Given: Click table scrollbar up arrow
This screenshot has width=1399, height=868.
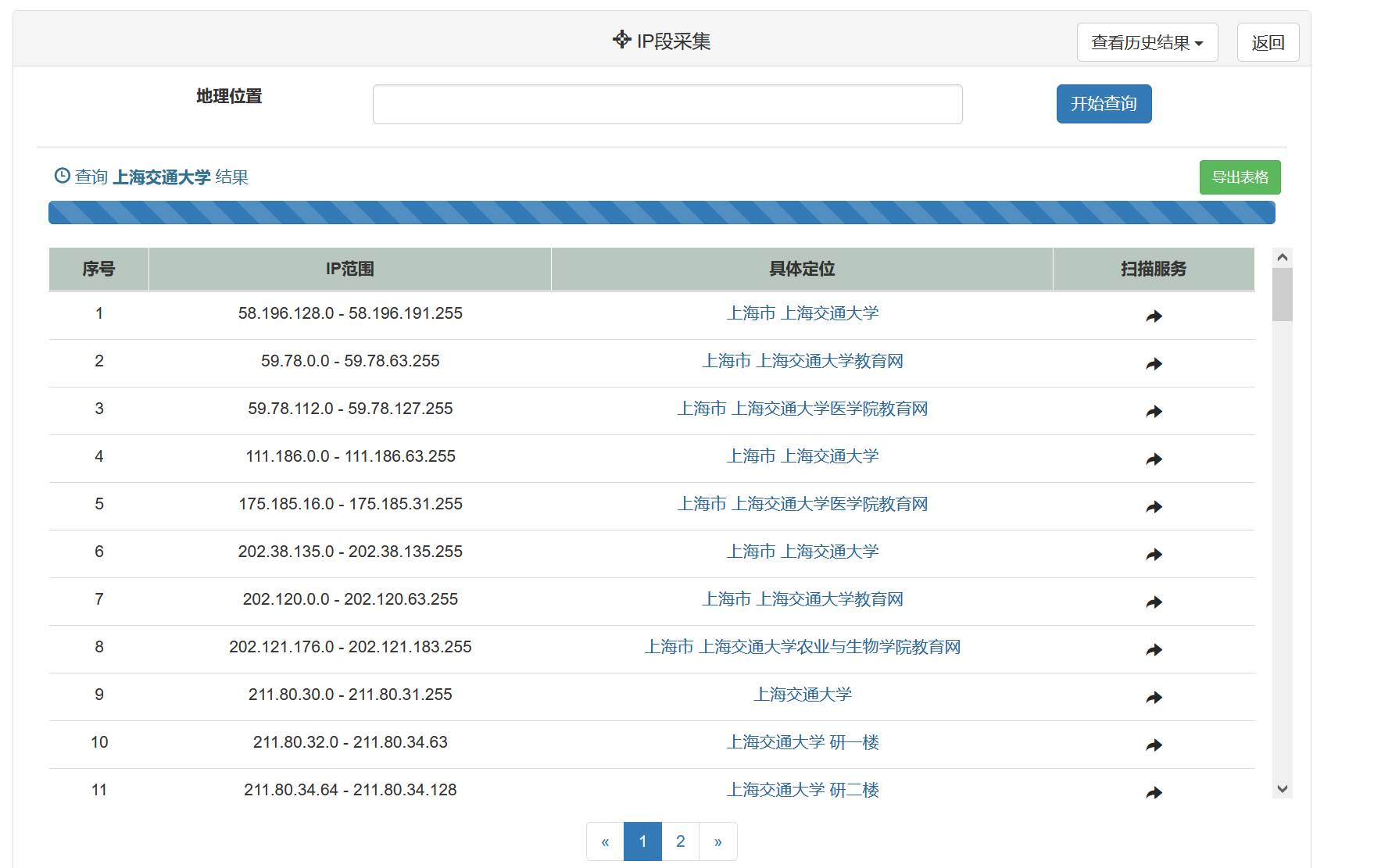Looking at the screenshot, I should tap(1282, 257).
